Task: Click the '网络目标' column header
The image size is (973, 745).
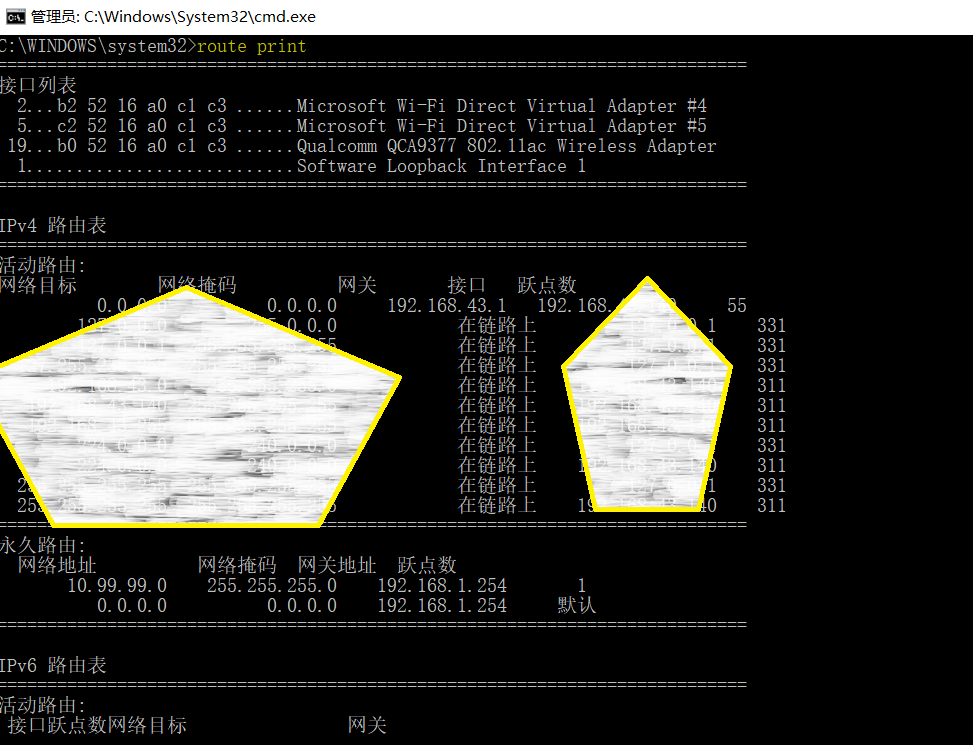Action: (38, 285)
